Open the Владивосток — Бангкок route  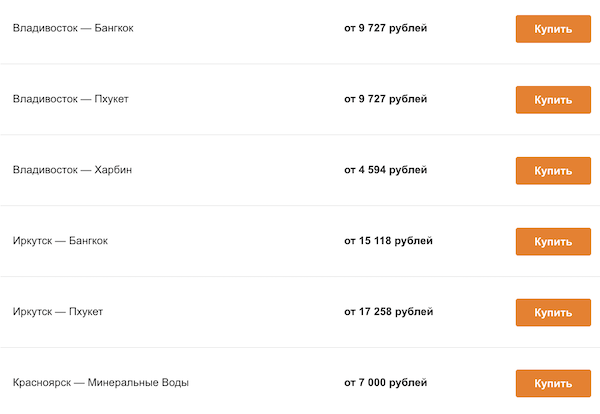pyautogui.click(x=73, y=28)
